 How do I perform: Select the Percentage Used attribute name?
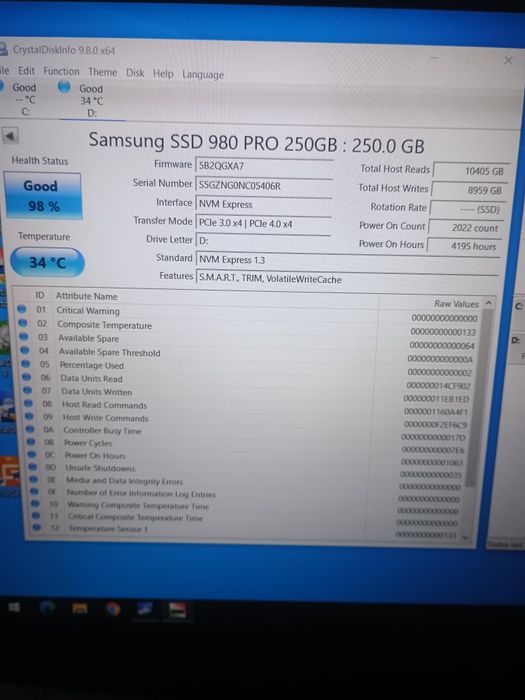92,365
